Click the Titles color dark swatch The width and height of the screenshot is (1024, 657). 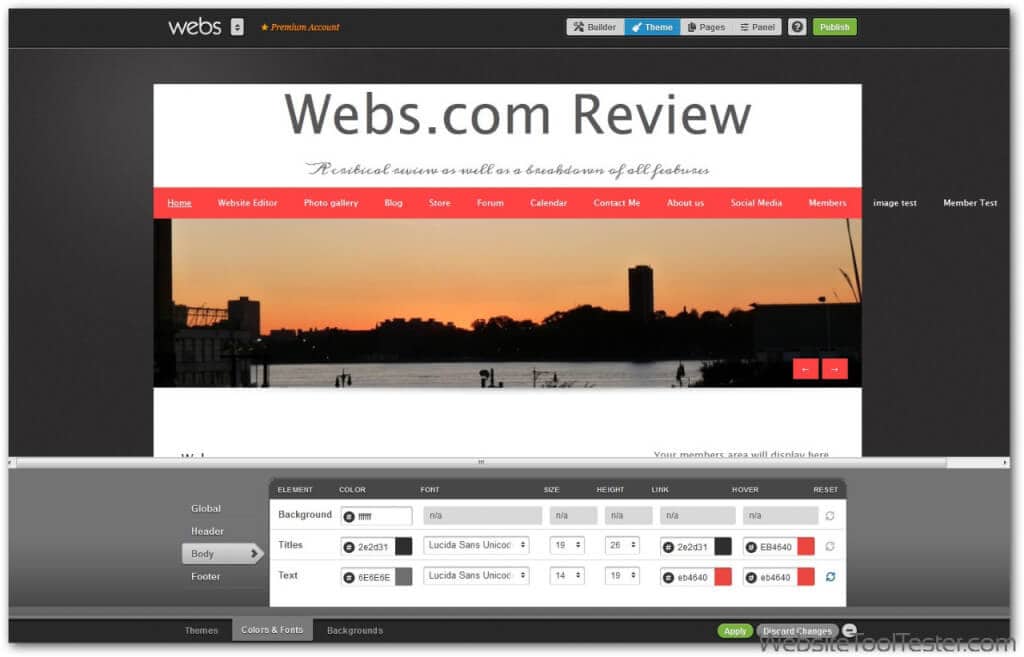point(404,547)
